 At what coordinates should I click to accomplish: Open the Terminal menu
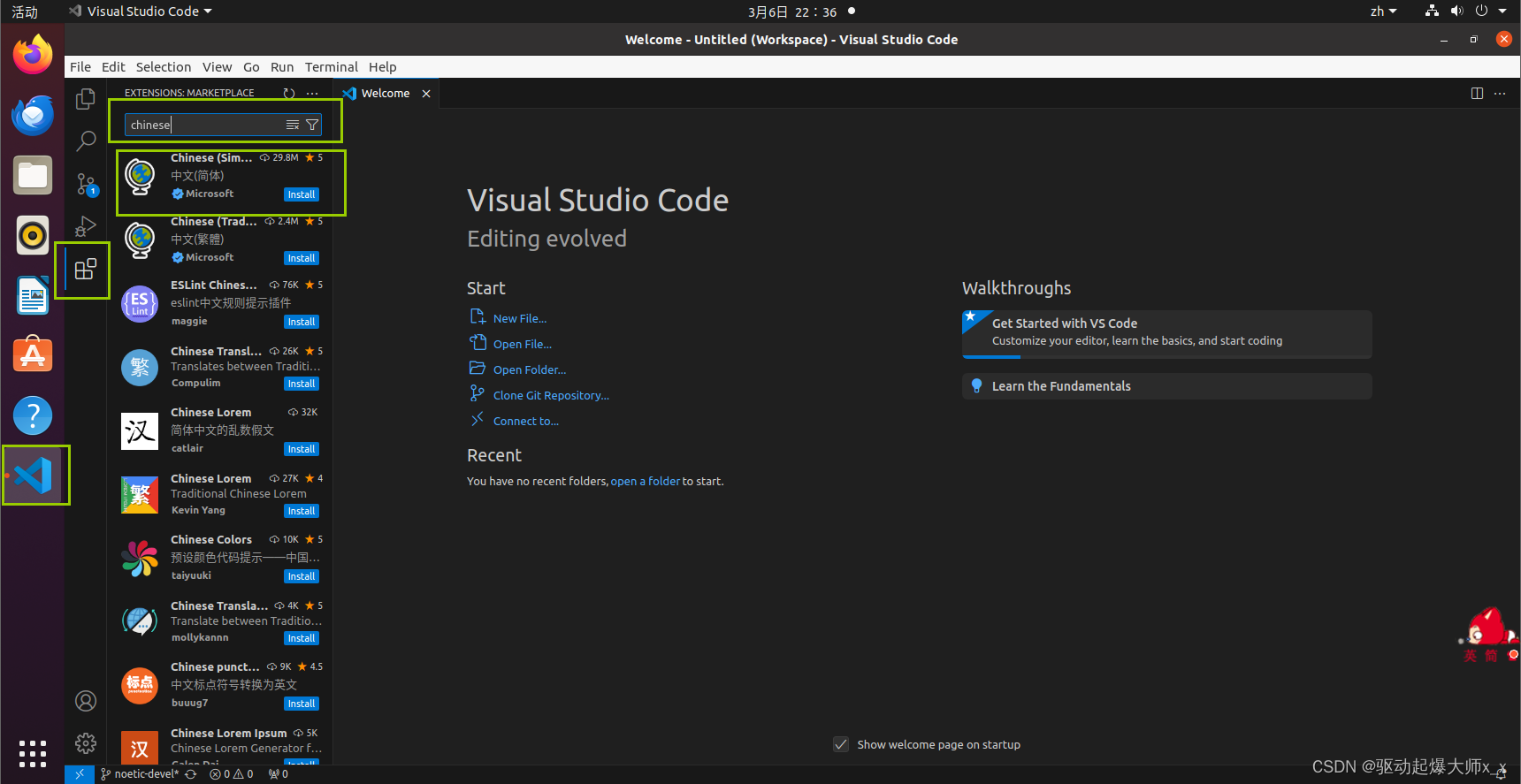click(x=332, y=67)
